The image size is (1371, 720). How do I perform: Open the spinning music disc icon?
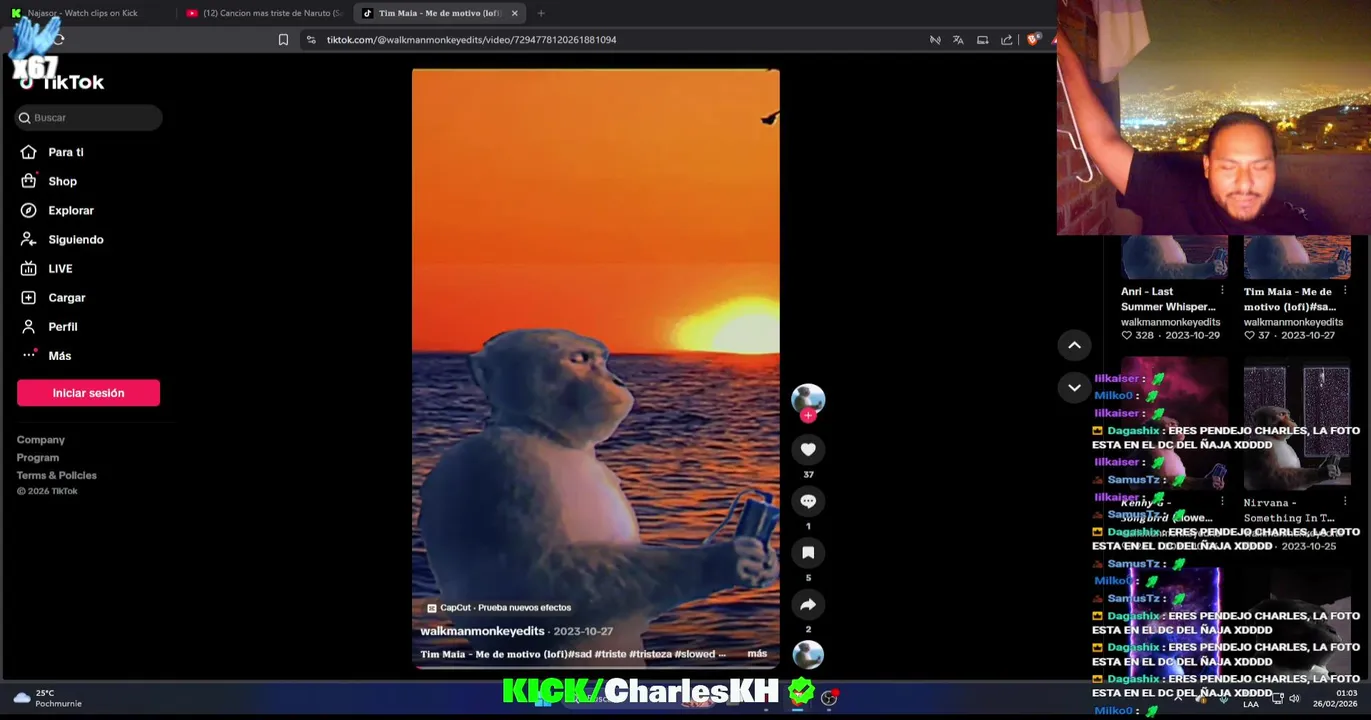point(808,654)
